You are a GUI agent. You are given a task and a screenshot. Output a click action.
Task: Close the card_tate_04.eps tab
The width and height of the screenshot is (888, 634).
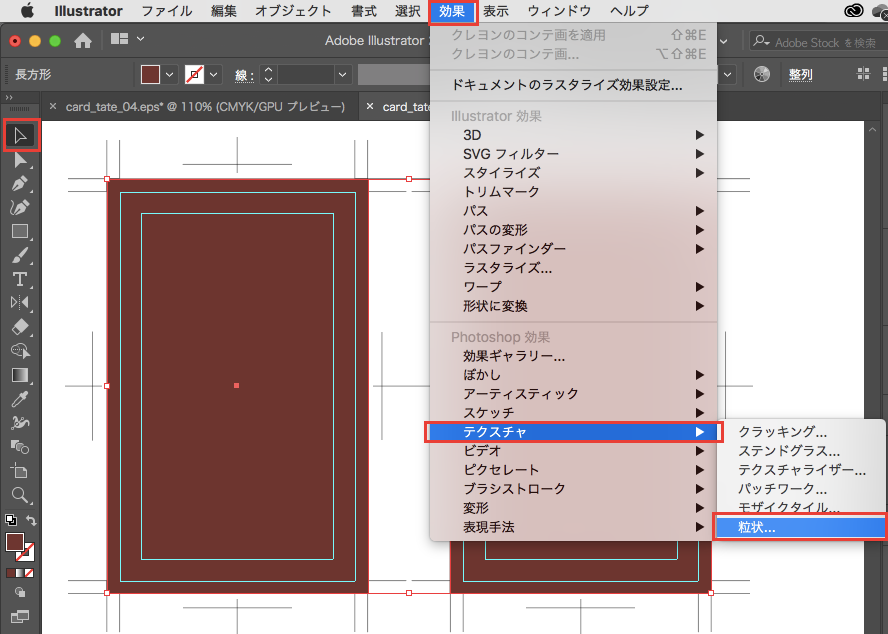point(52,107)
